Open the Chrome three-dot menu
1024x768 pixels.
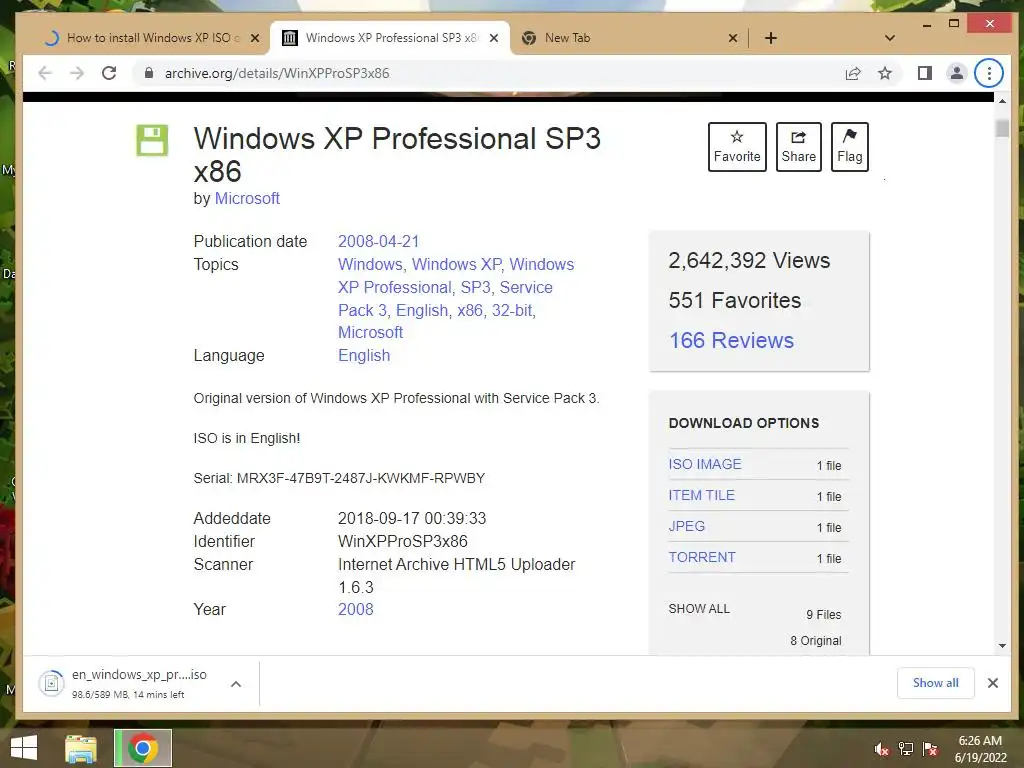989,73
